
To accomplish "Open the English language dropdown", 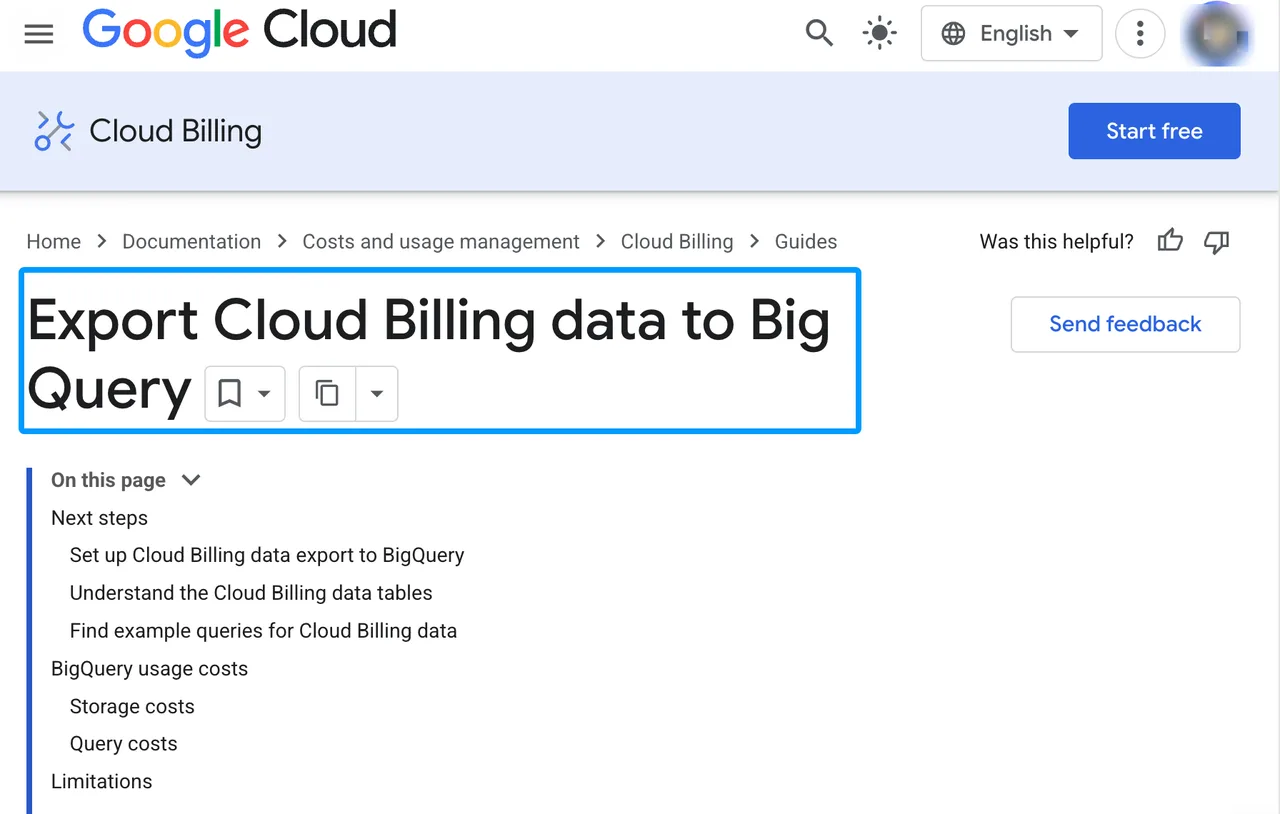I will pos(1011,33).
